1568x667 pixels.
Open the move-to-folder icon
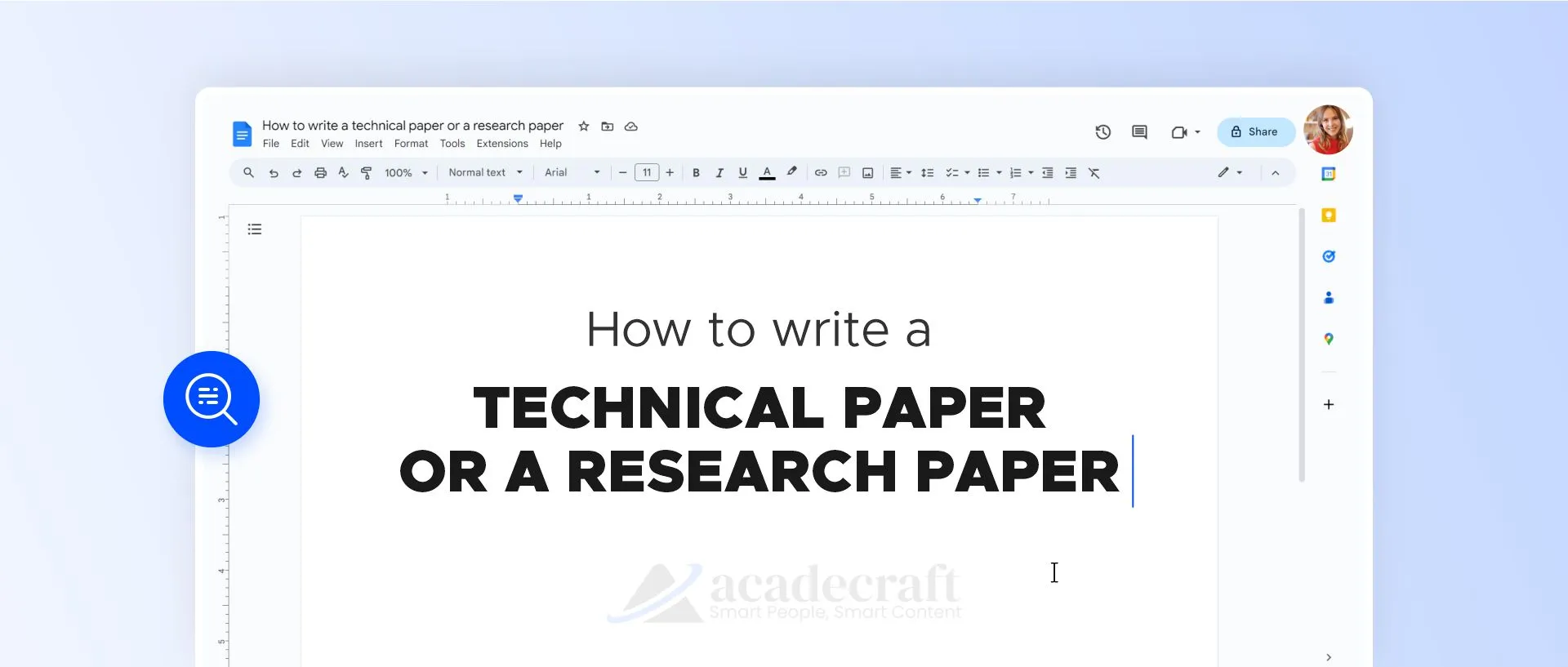click(x=608, y=127)
